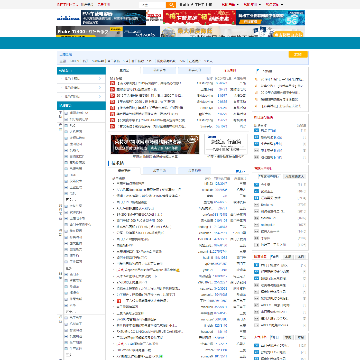Click the first blue rank badge in right panel
Image resolution: width=360 pixels, height=360 pixels.
[x=256, y=131]
